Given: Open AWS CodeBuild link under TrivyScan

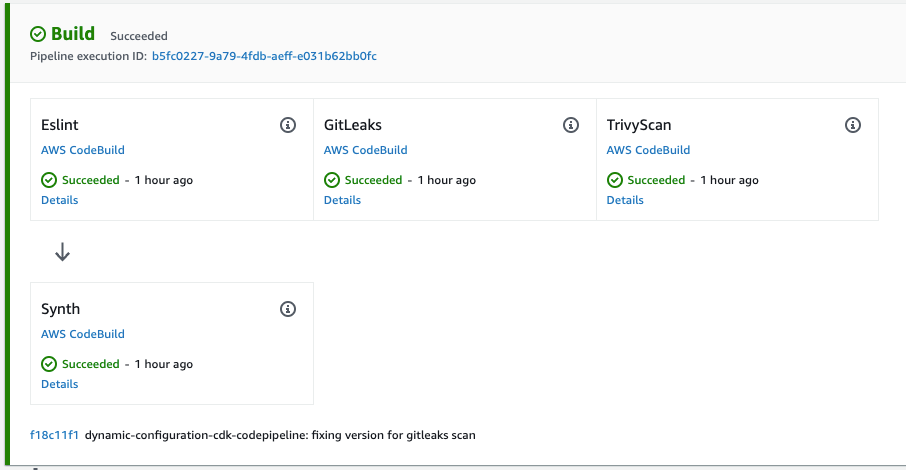Looking at the screenshot, I should [x=648, y=150].
